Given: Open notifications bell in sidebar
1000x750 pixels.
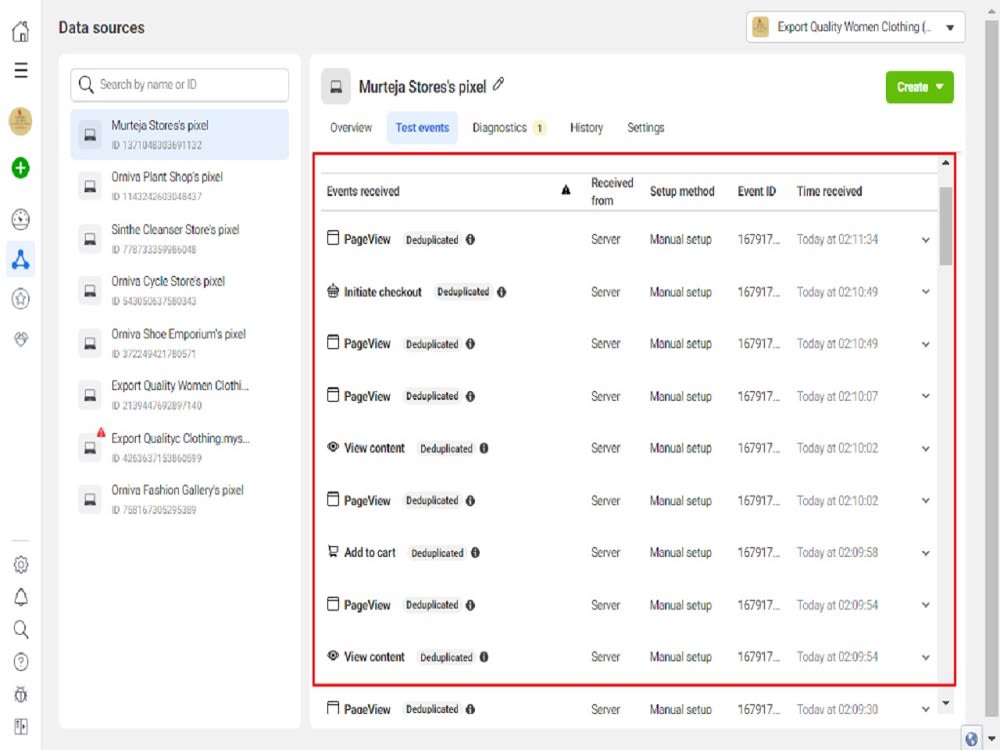Looking at the screenshot, I should tap(20, 597).
